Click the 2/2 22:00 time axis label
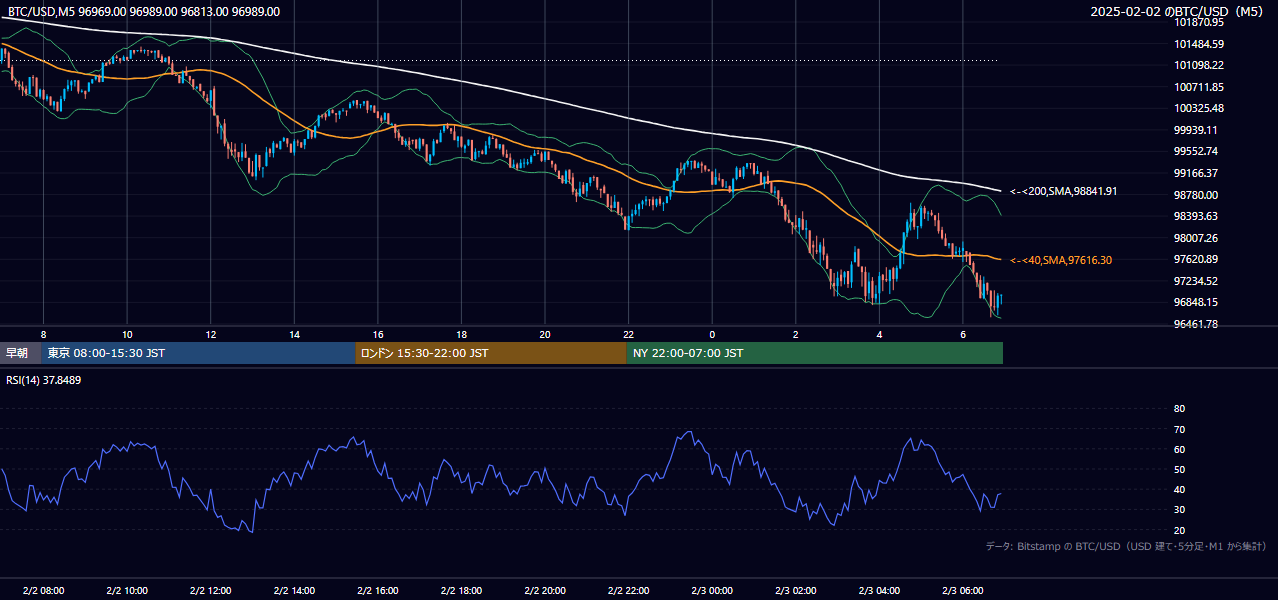The height and width of the screenshot is (600, 1278). point(628,590)
